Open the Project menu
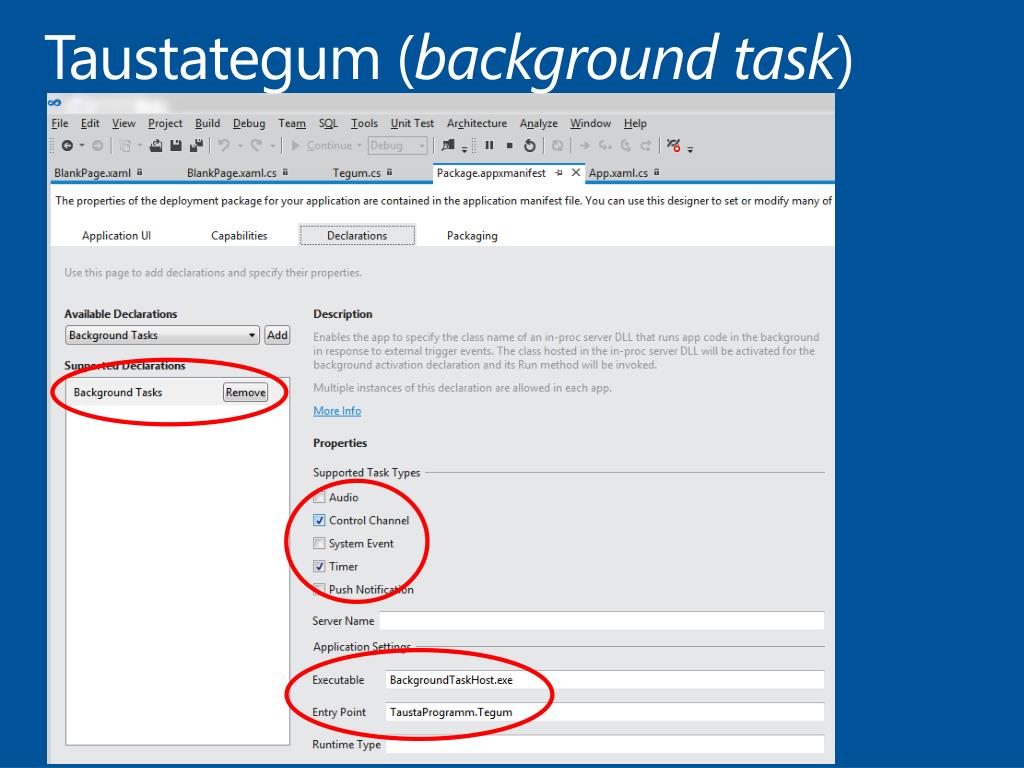Viewport: 1024px width, 768px height. (165, 123)
